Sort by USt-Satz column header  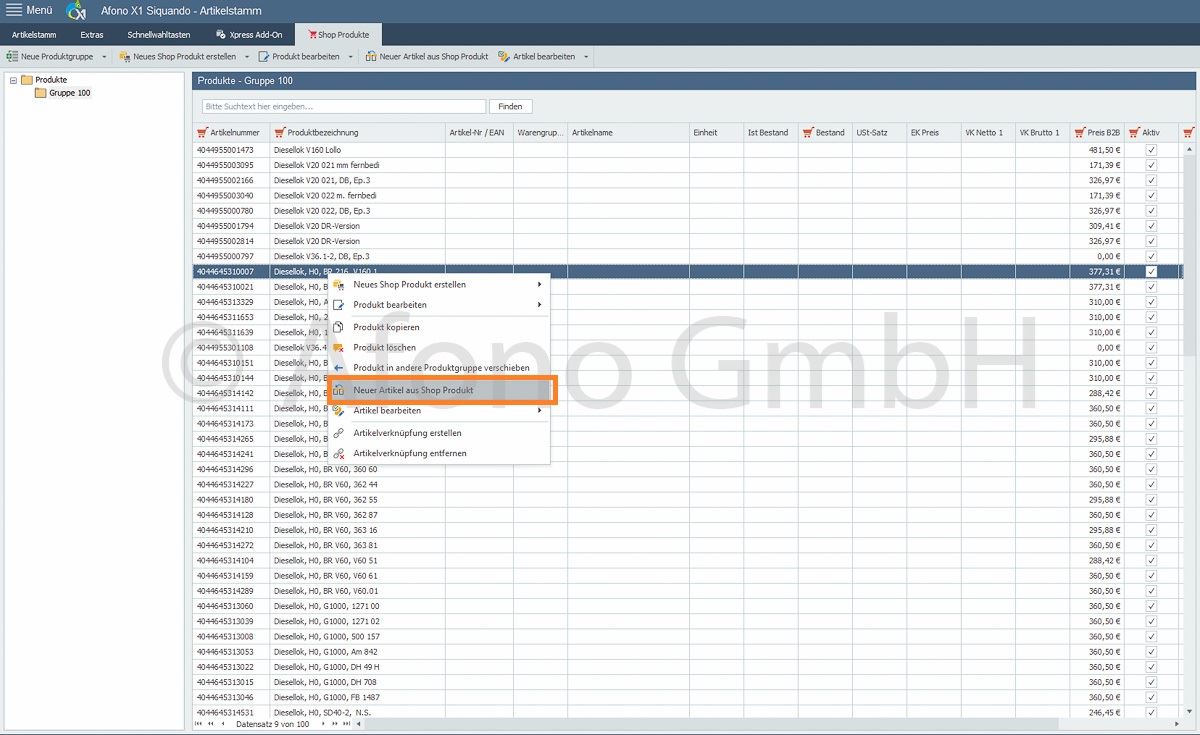coord(879,132)
